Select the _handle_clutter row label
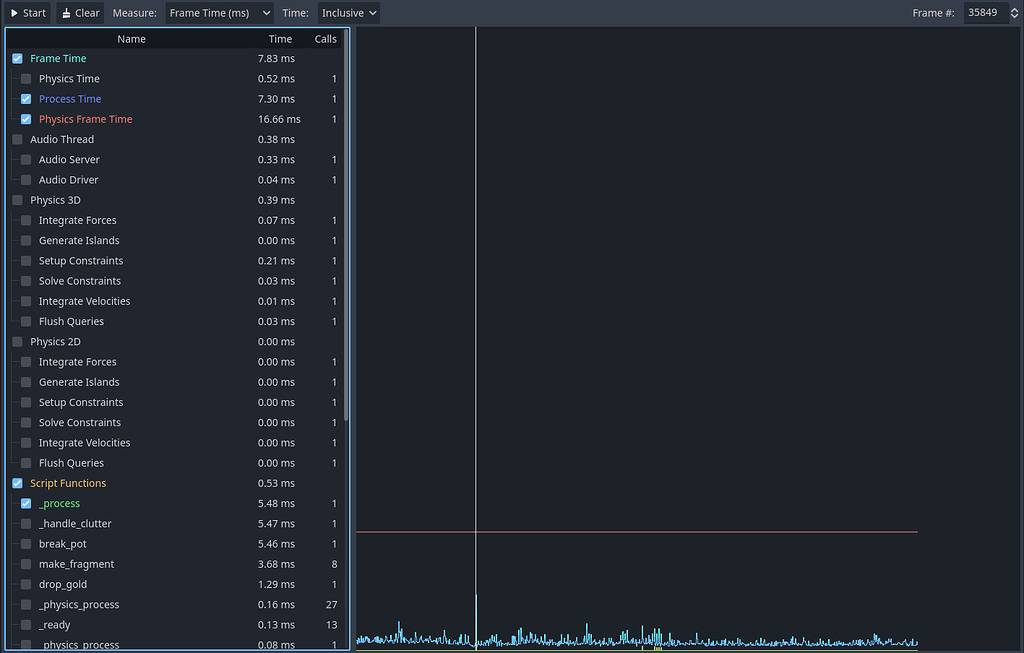 coord(75,524)
